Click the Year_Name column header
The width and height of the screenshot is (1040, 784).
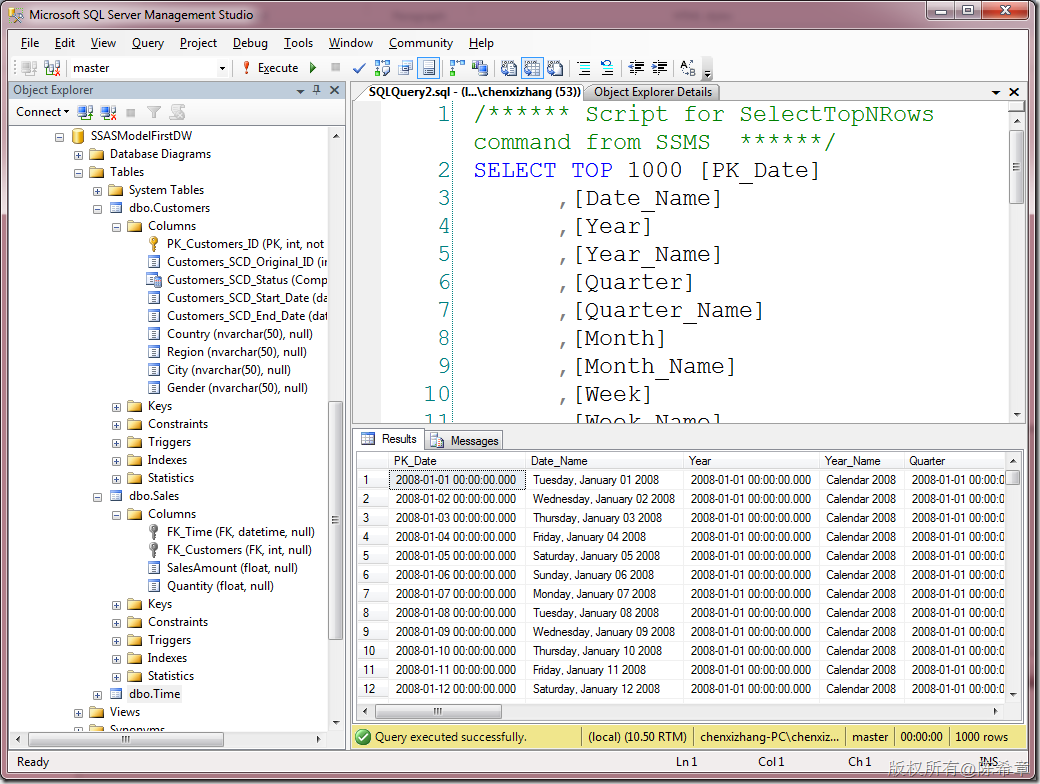tap(863, 461)
